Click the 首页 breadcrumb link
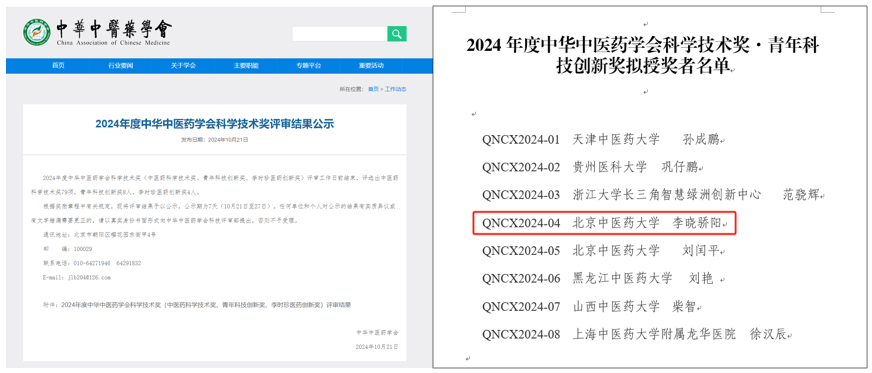The height and width of the screenshot is (373, 872). (x=373, y=89)
